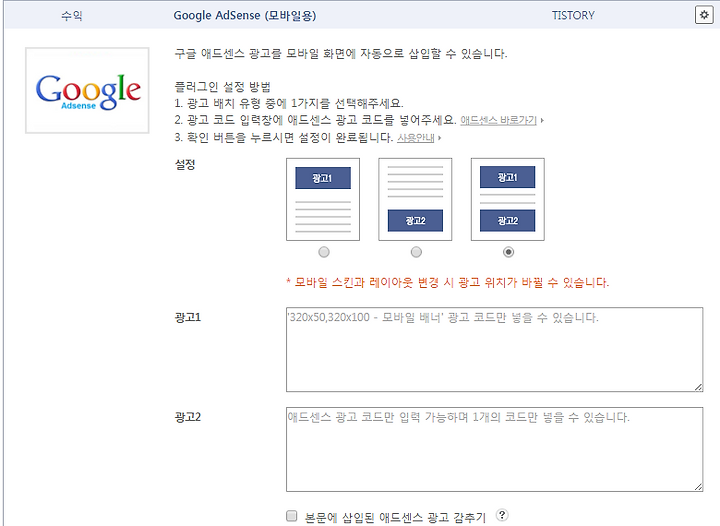Click the layout preview showing both 광고1 and 광고2
720x526 pixels.
click(x=508, y=199)
